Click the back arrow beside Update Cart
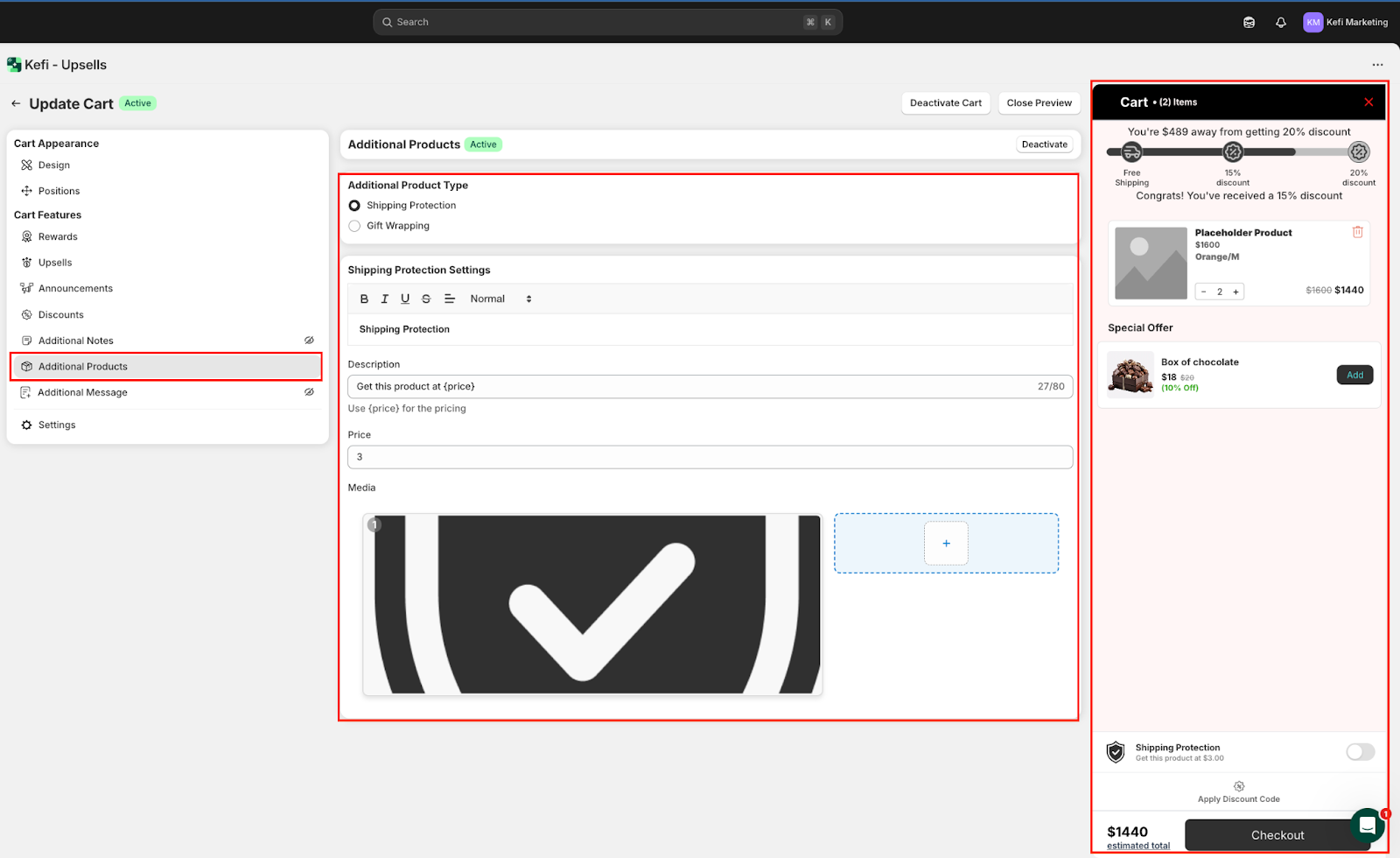Image resolution: width=1400 pixels, height=858 pixels. click(16, 103)
